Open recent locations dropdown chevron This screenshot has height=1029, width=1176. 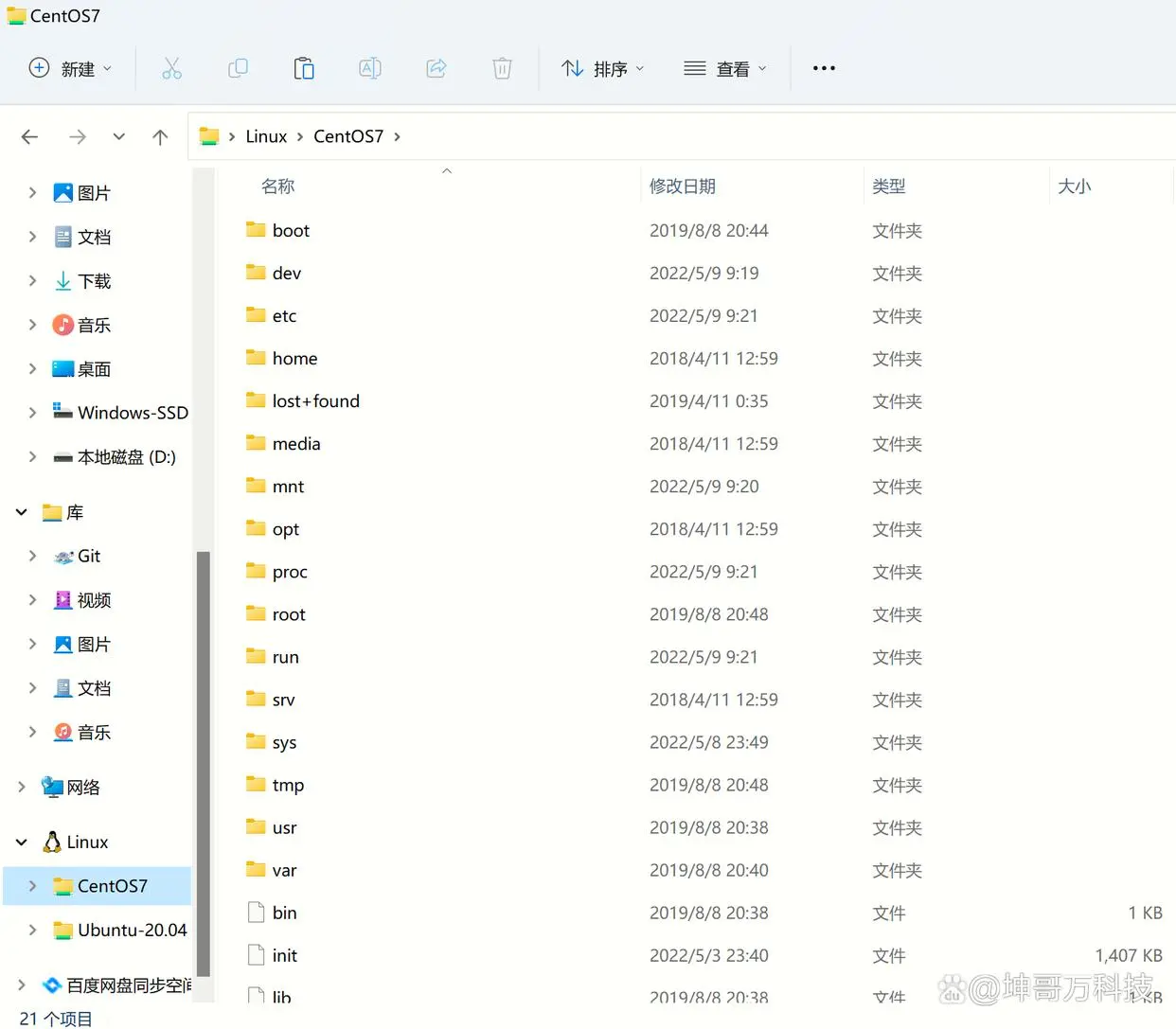[118, 137]
